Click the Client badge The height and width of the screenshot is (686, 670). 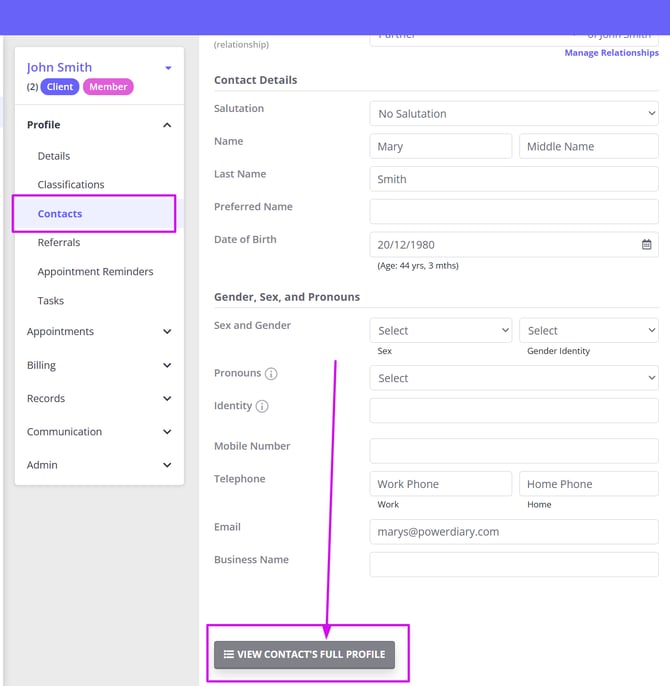pyautogui.click(x=60, y=87)
